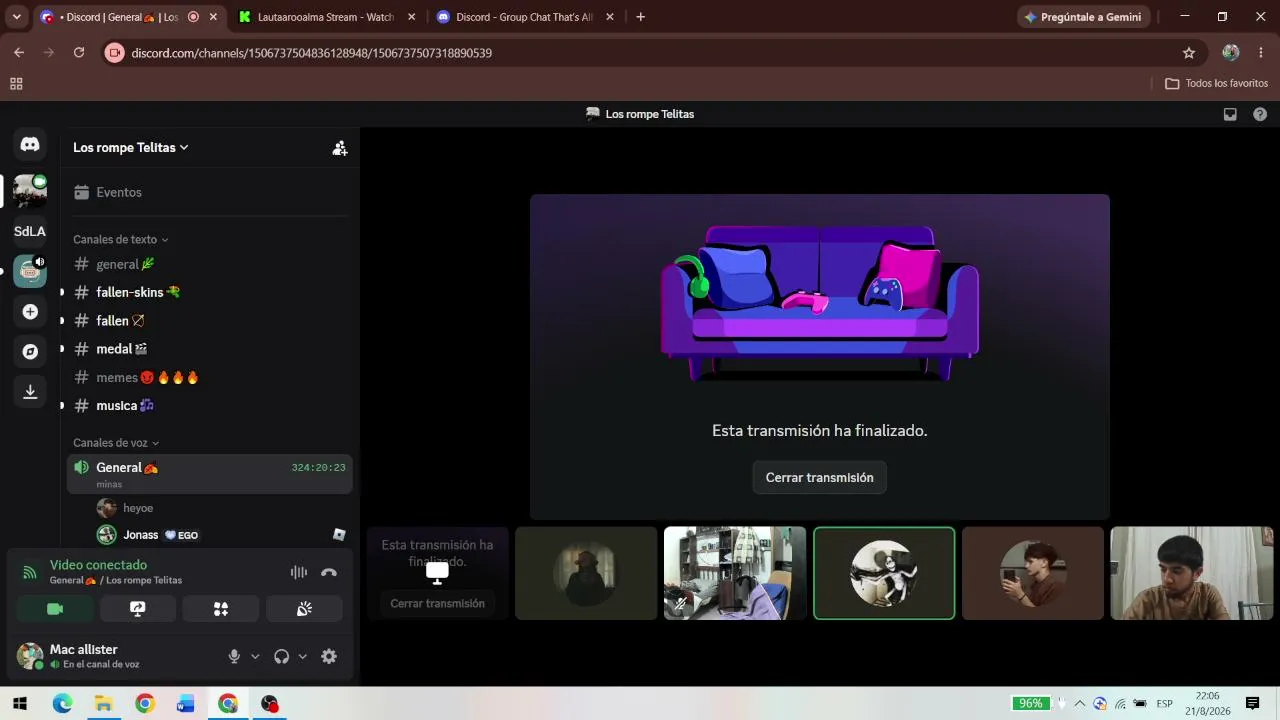1280x720 pixels.
Task: Open the fallen text channel
Action: pyautogui.click(x=210, y=321)
